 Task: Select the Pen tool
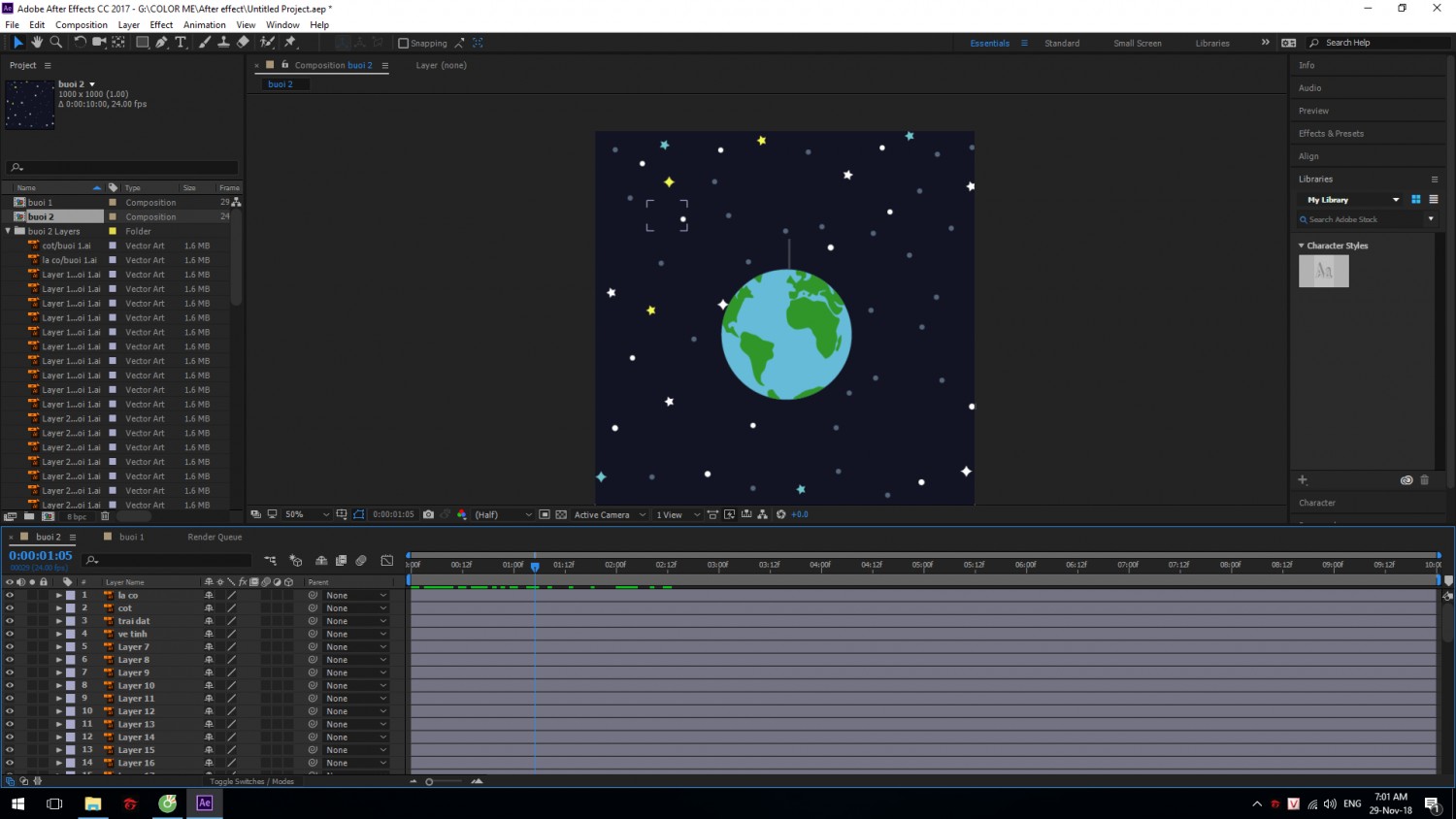tap(162, 43)
